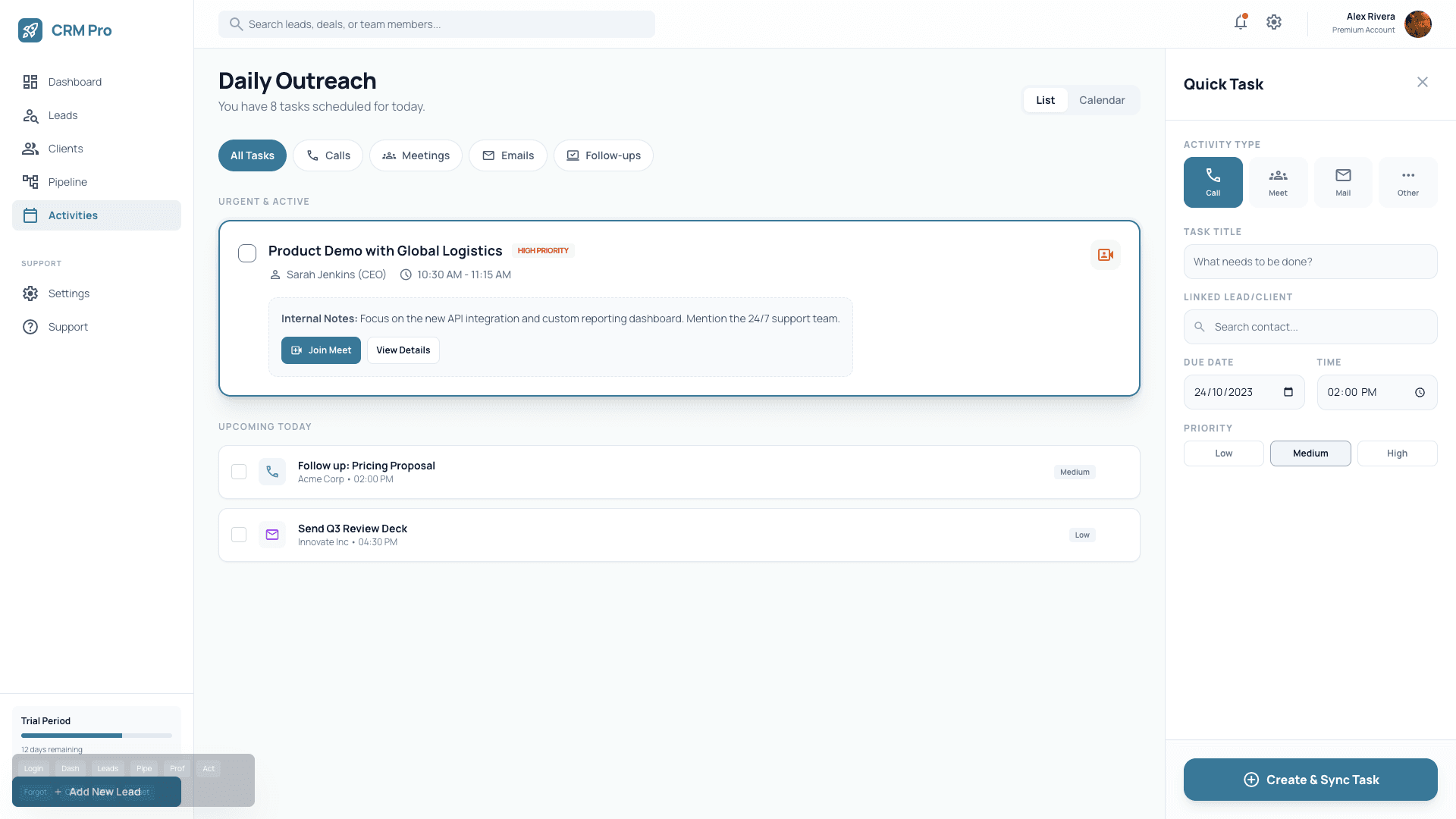1456x819 pixels.
Task: Open the Pipeline section from the sidebar
Action: (67, 182)
